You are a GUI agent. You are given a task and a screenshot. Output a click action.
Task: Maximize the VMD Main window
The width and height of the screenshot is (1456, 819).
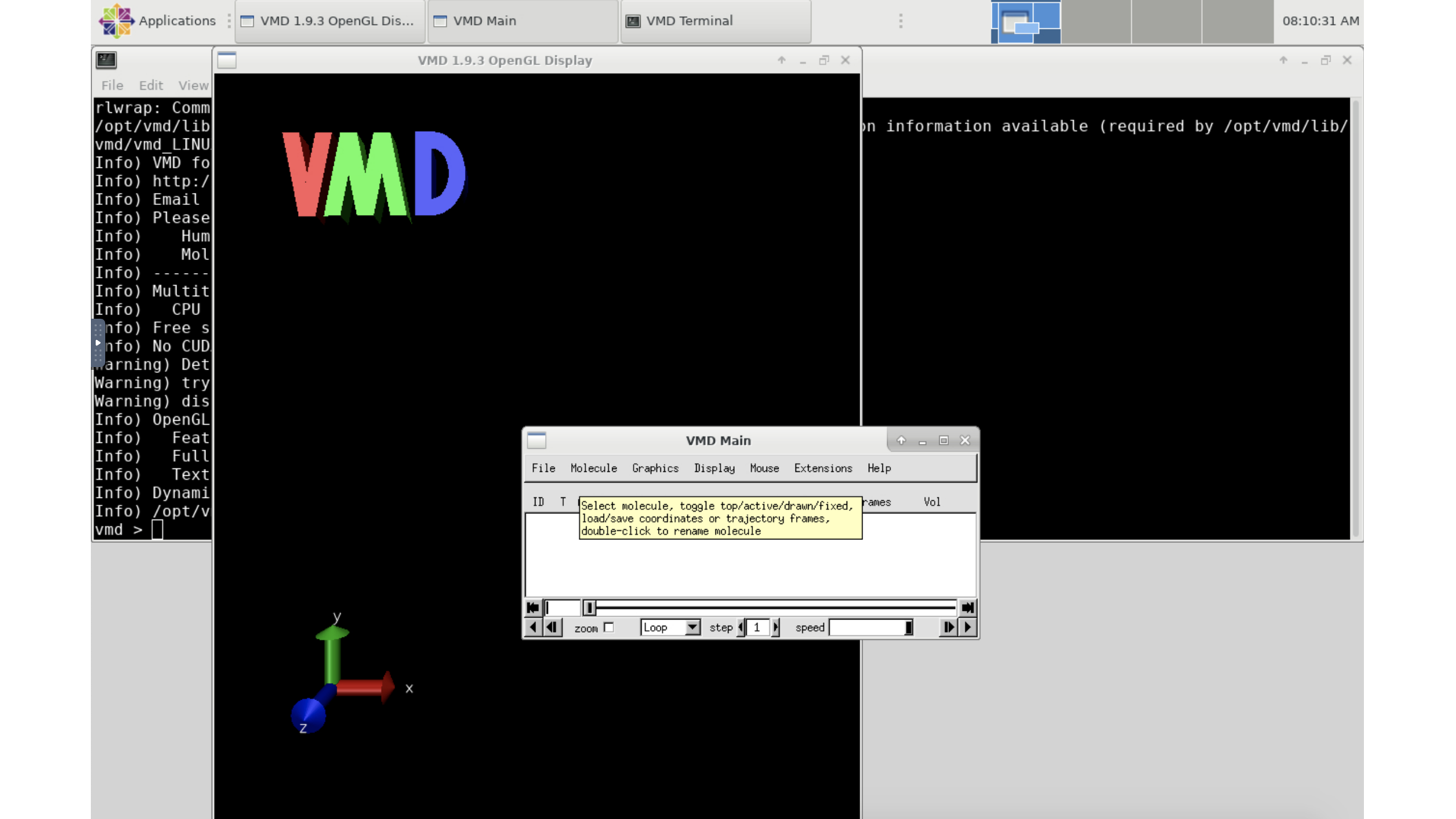pyautogui.click(x=944, y=440)
